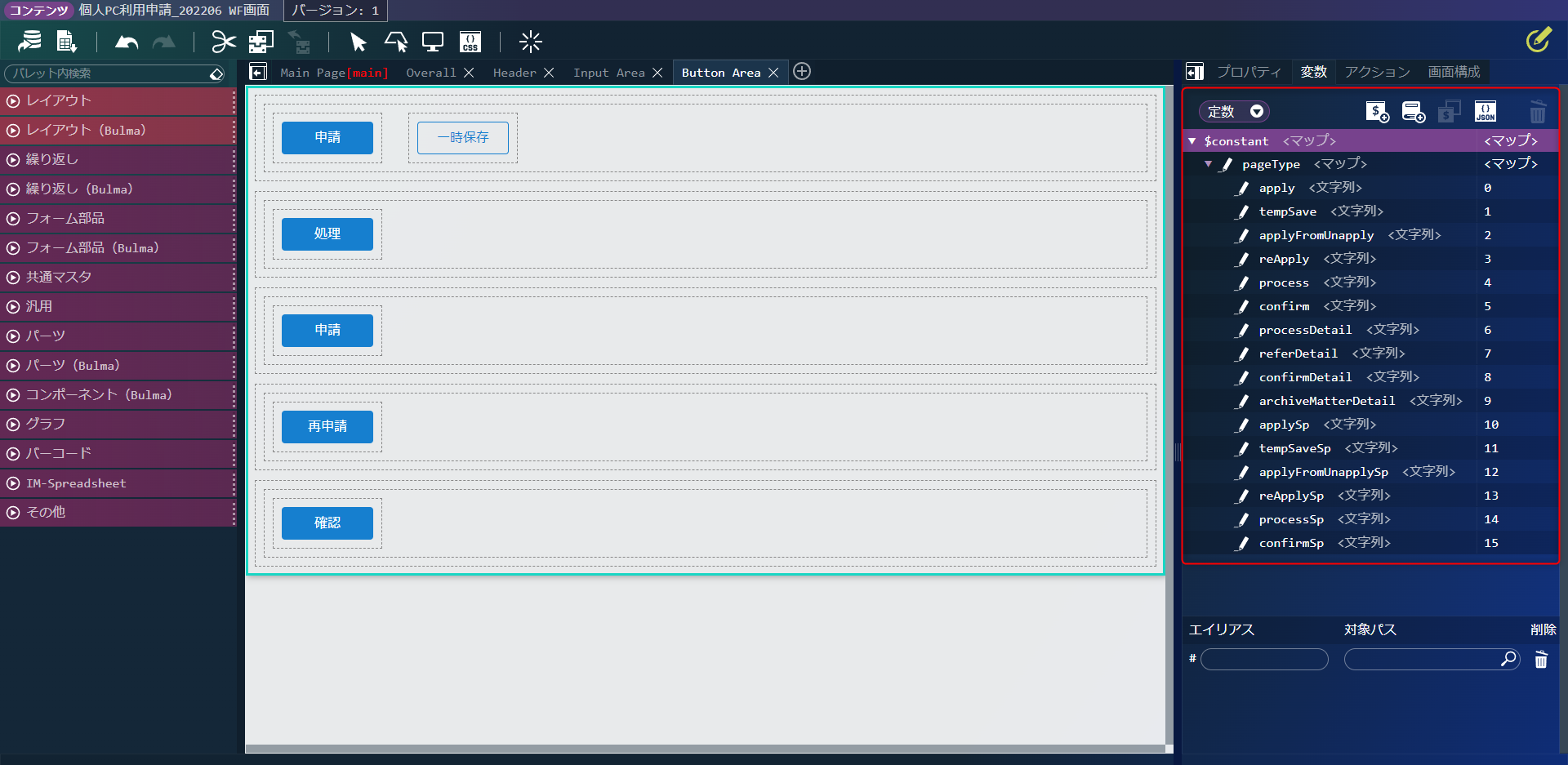1568x765 pixels.
Task: Click the add variable dollar-plus icon
Action: (1377, 111)
